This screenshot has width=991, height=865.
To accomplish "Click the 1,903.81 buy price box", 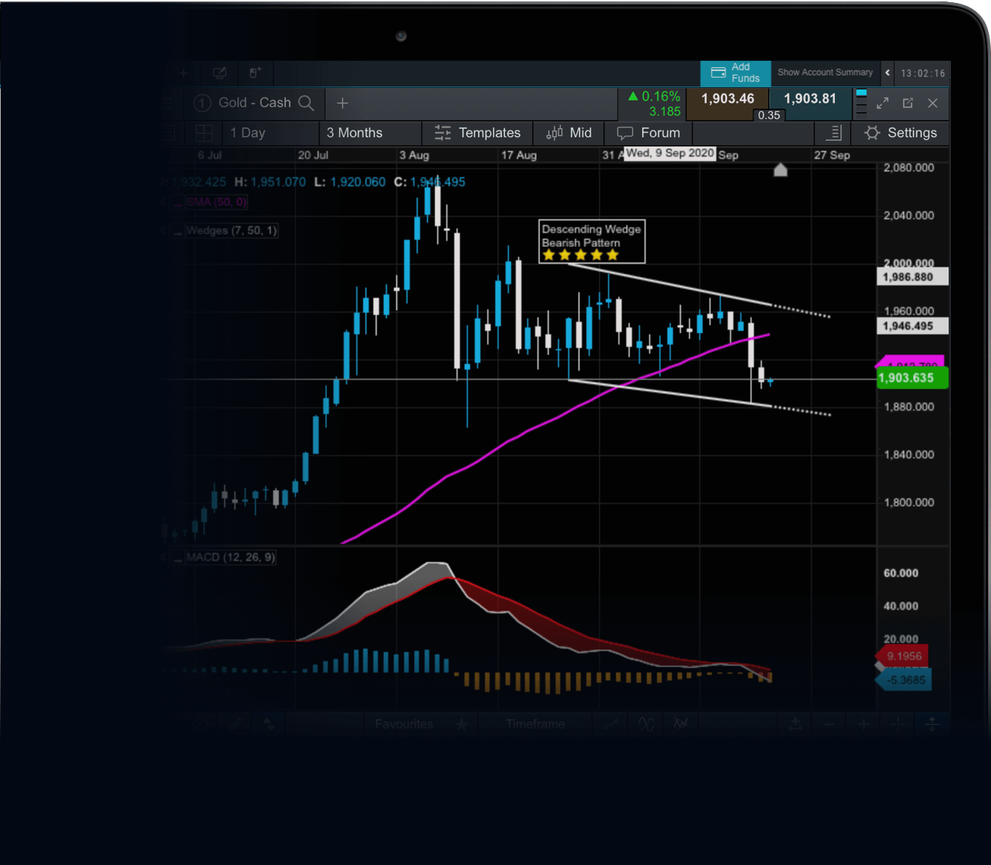I will click(809, 99).
